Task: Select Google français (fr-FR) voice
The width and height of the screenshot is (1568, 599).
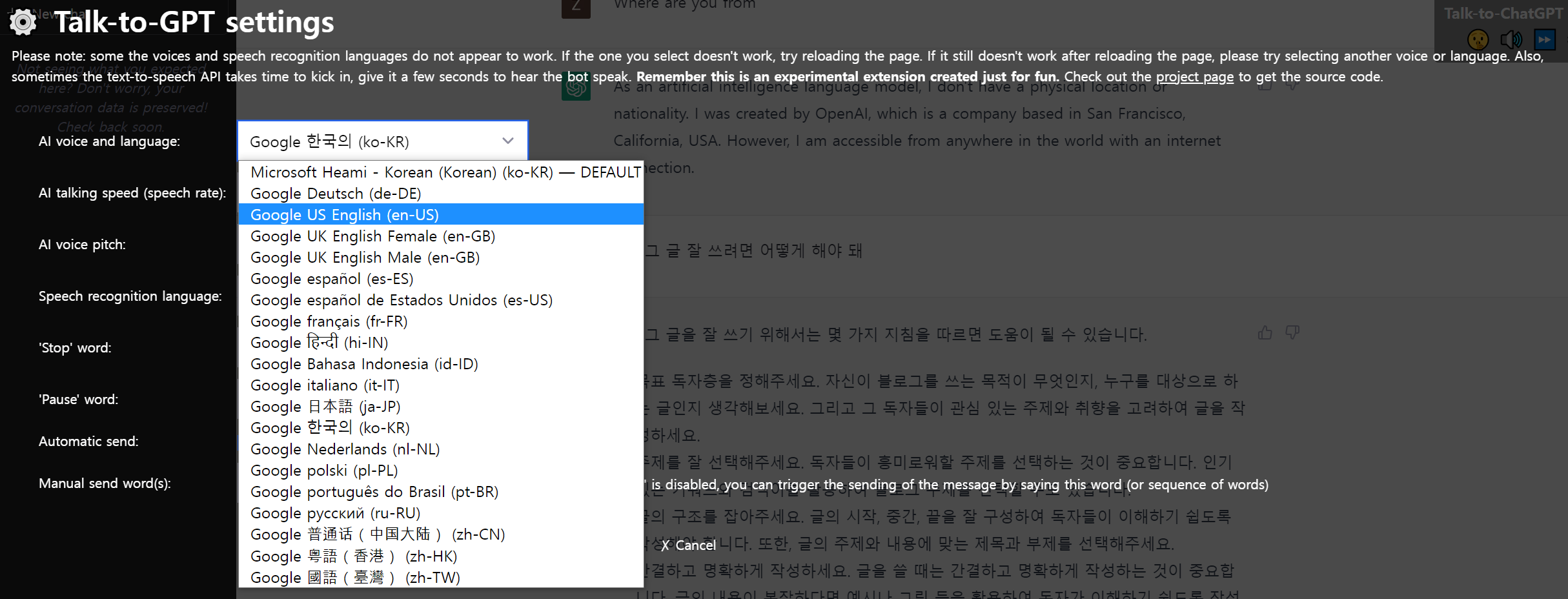Action: [x=441, y=321]
